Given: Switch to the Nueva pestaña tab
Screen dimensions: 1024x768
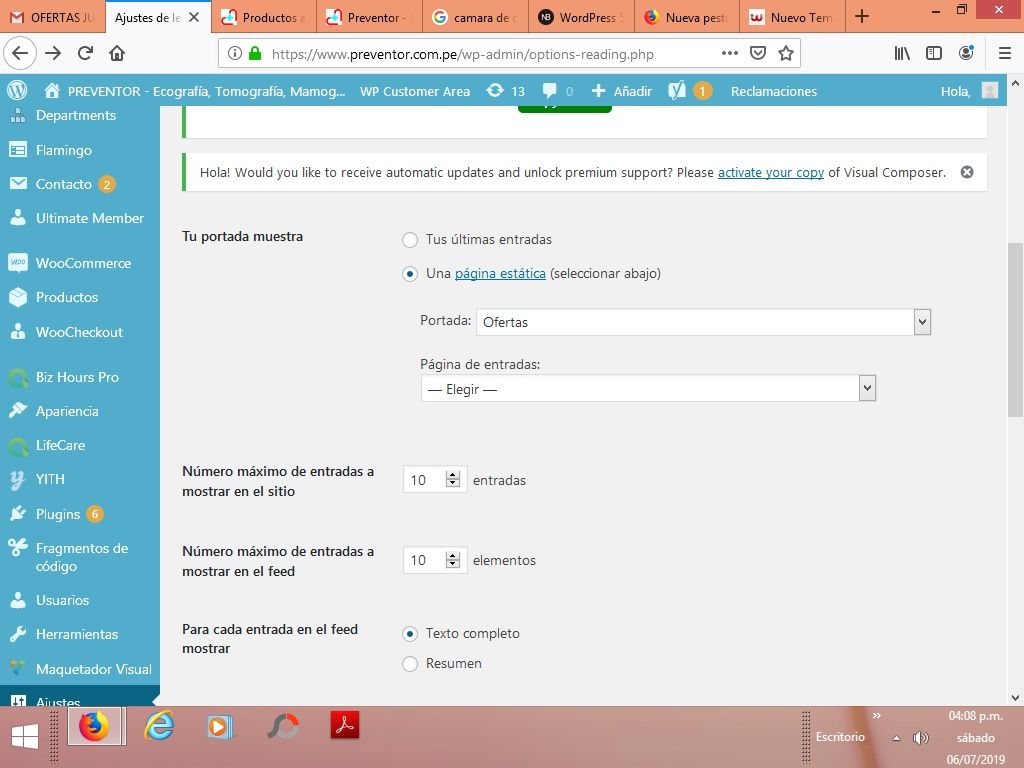Looking at the screenshot, I should click(x=686, y=17).
